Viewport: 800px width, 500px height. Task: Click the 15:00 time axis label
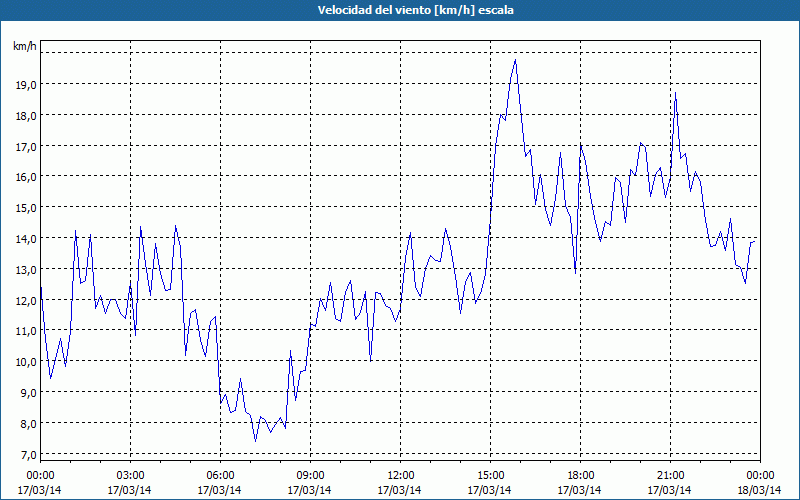tap(490, 476)
